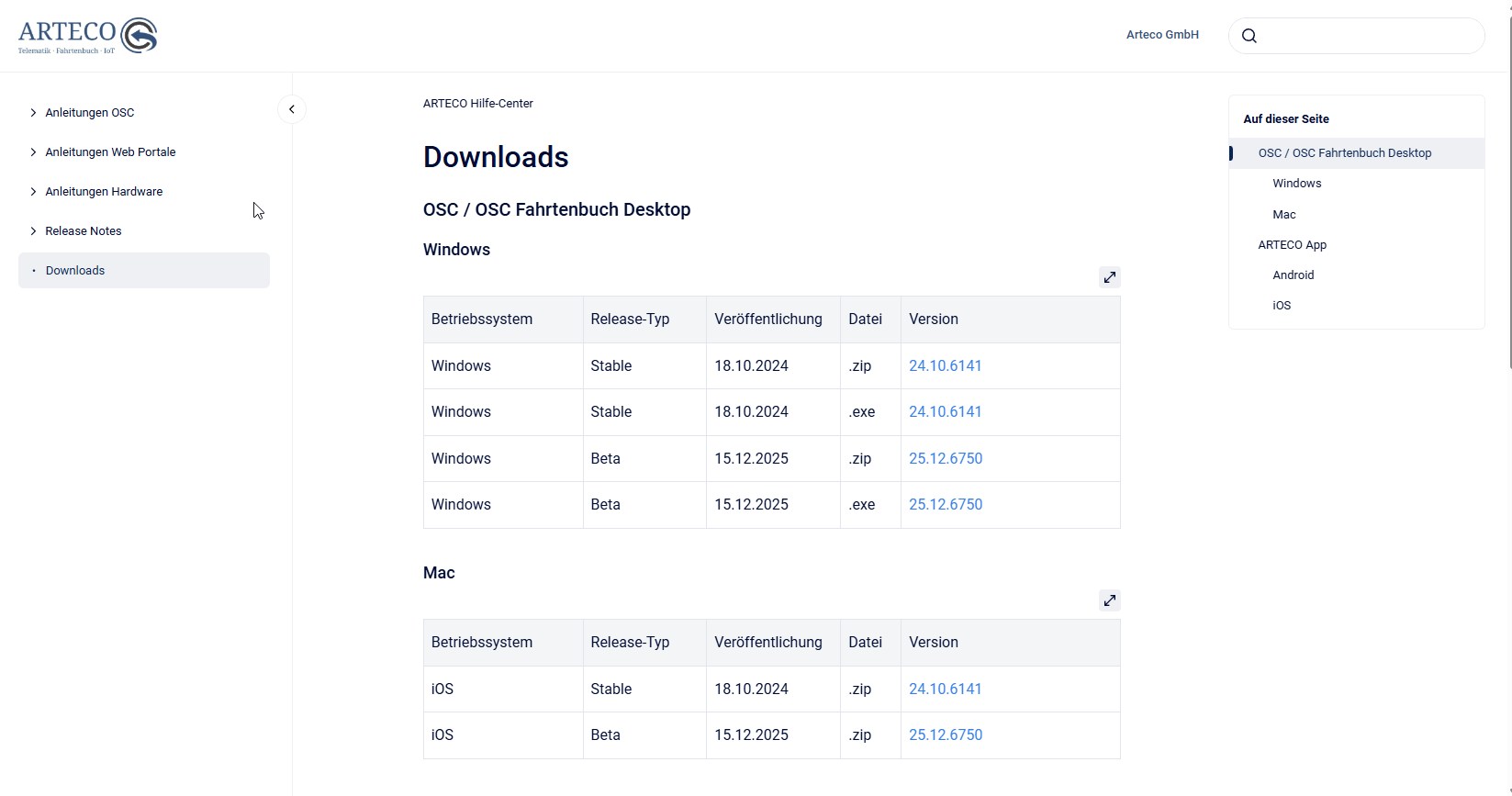
Task: Expand the Anleitungen OSC chevron
Action: point(33,113)
